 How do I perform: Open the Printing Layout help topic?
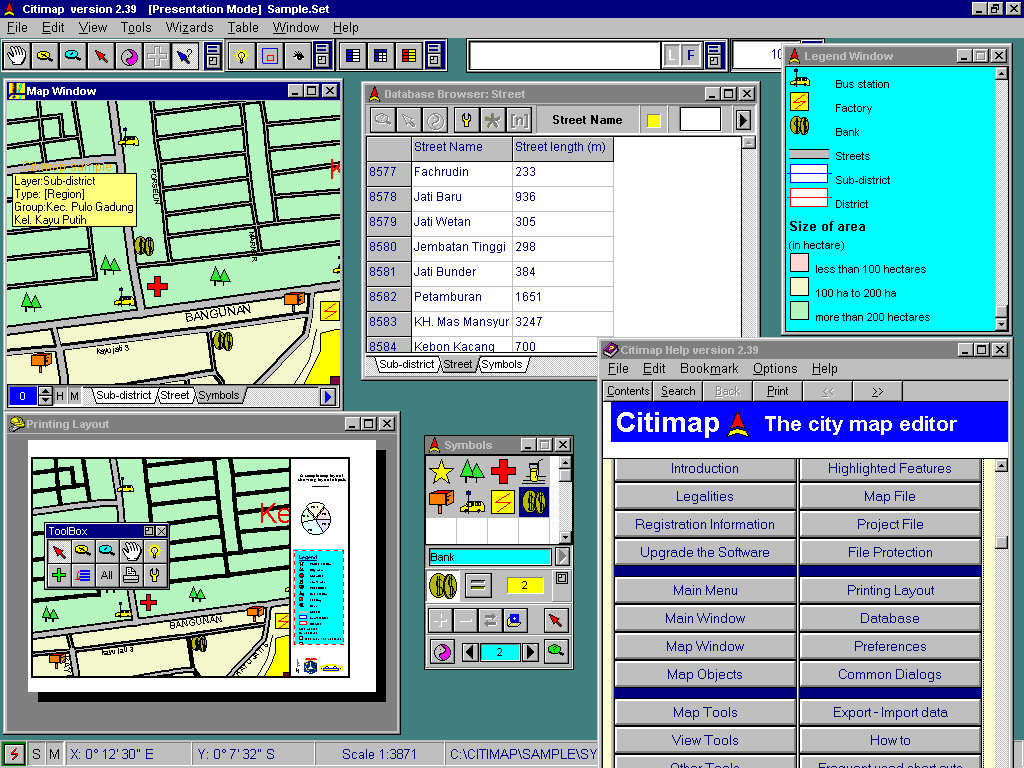[889, 590]
